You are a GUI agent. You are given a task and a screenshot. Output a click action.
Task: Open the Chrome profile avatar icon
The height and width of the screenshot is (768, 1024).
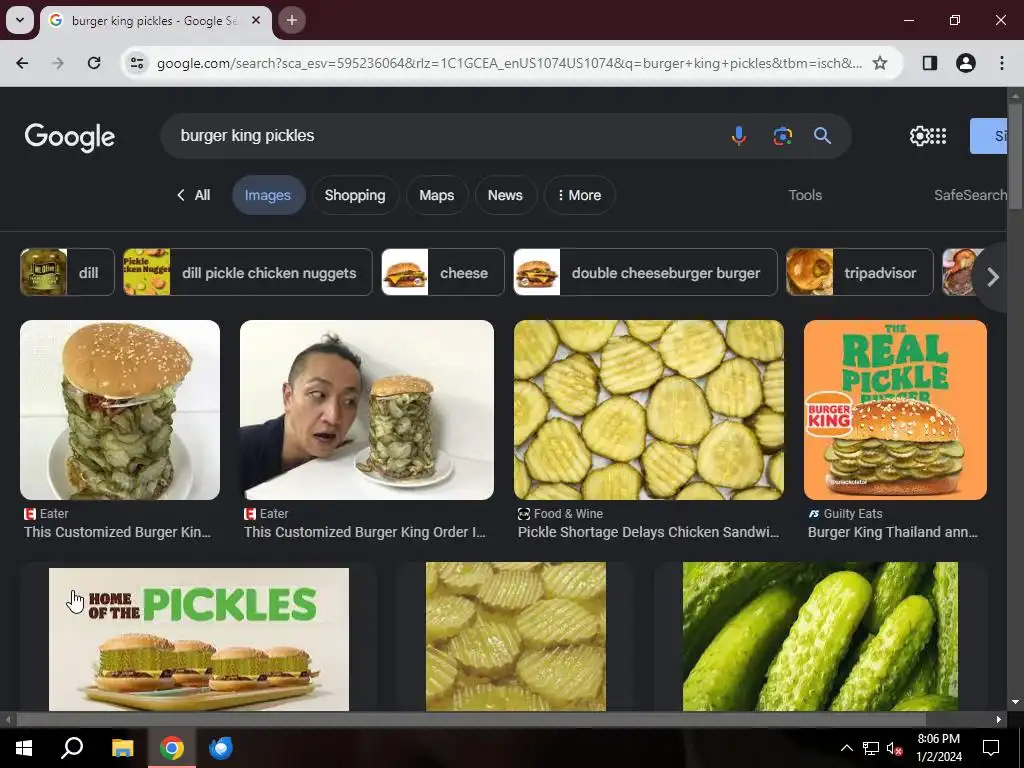tap(966, 63)
